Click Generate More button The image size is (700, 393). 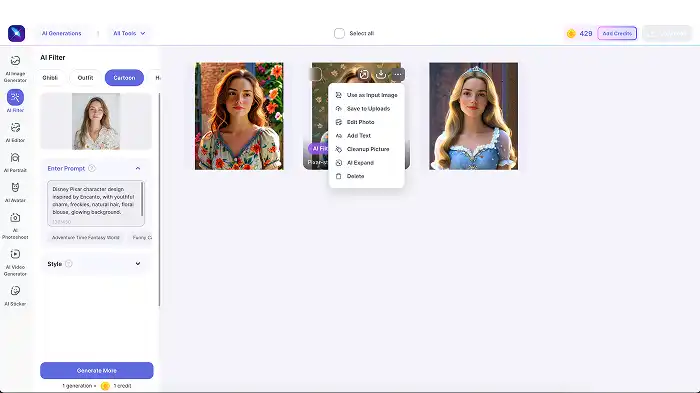(97, 370)
